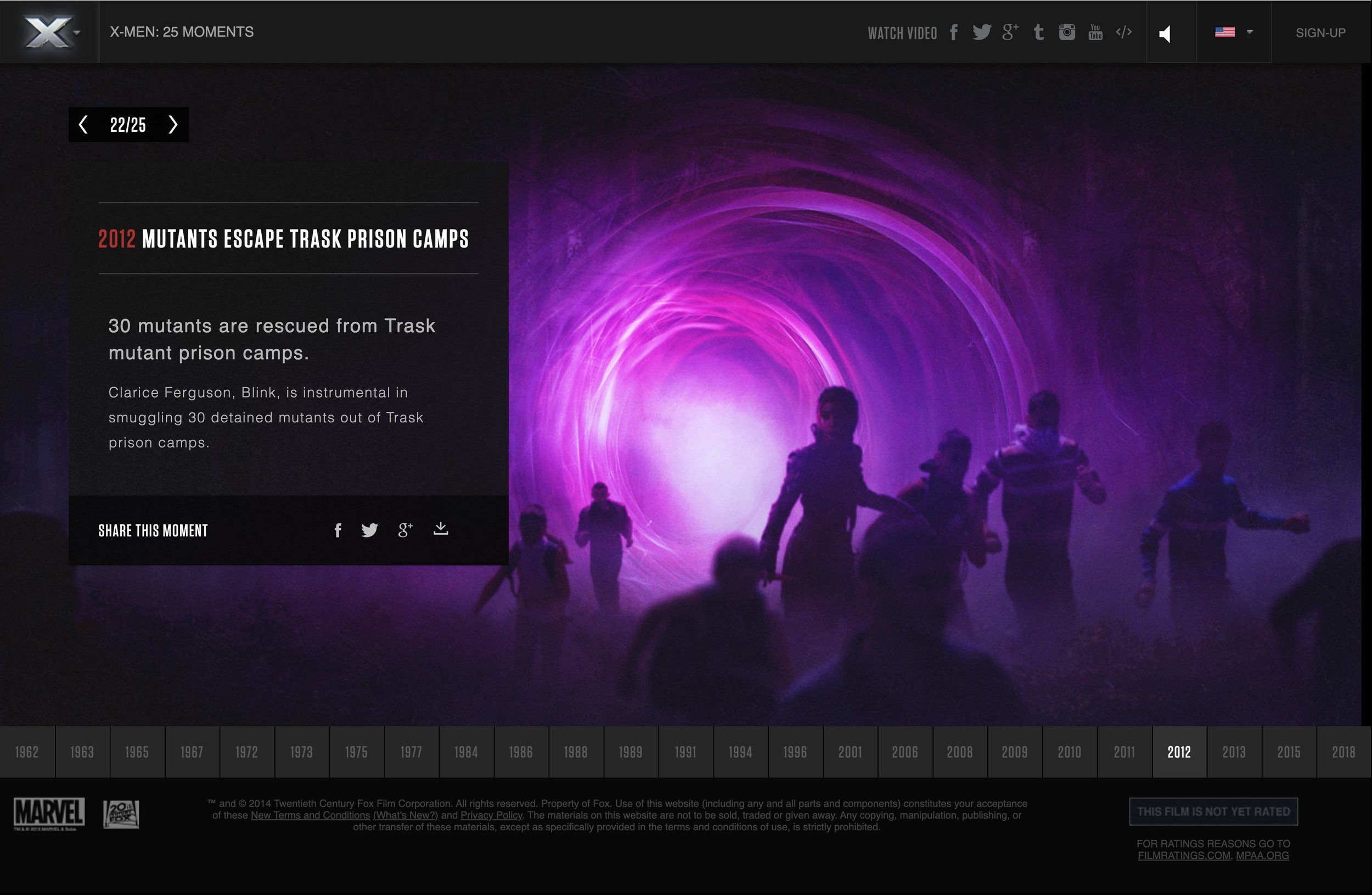Image resolution: width=1372 pixels, height=895 pixels.
Task: Jump to year 1972 in timeline
Action: click(247, 752)
